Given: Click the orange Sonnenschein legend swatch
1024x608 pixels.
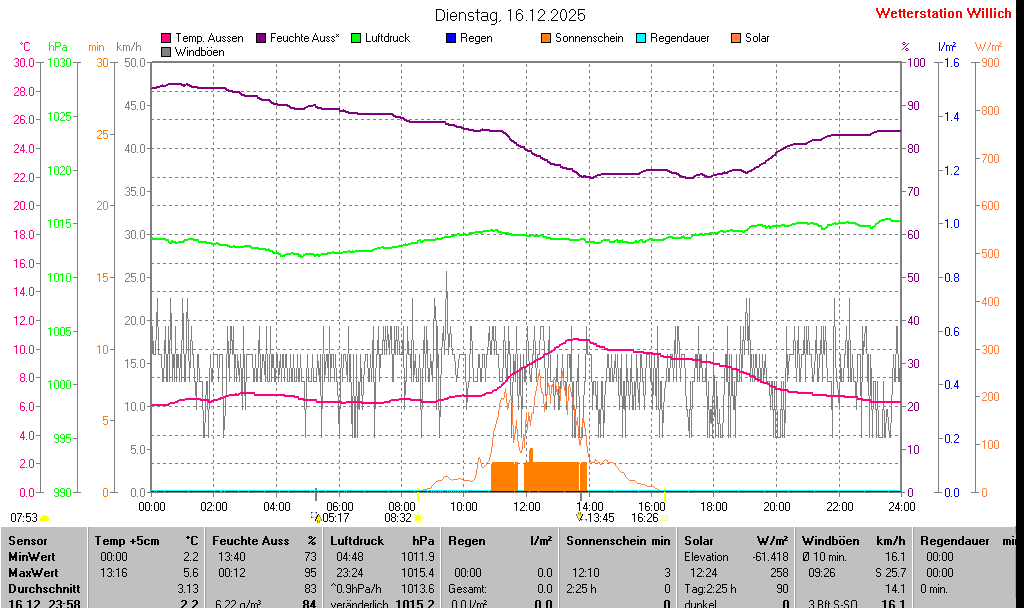Looking at the screenshot, I should (546, 38).
